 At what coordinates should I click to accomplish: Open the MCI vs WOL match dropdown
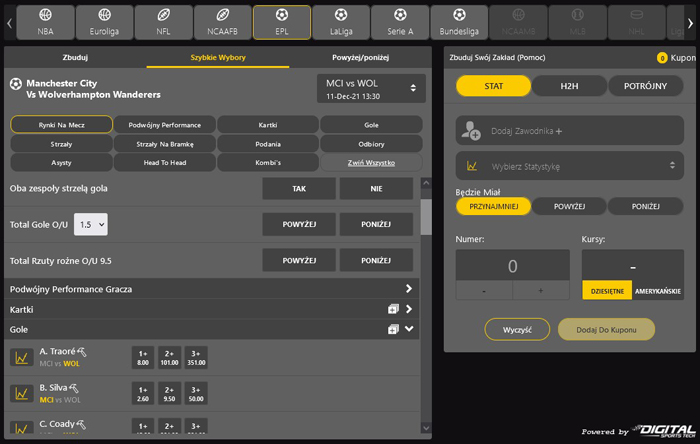371,88
